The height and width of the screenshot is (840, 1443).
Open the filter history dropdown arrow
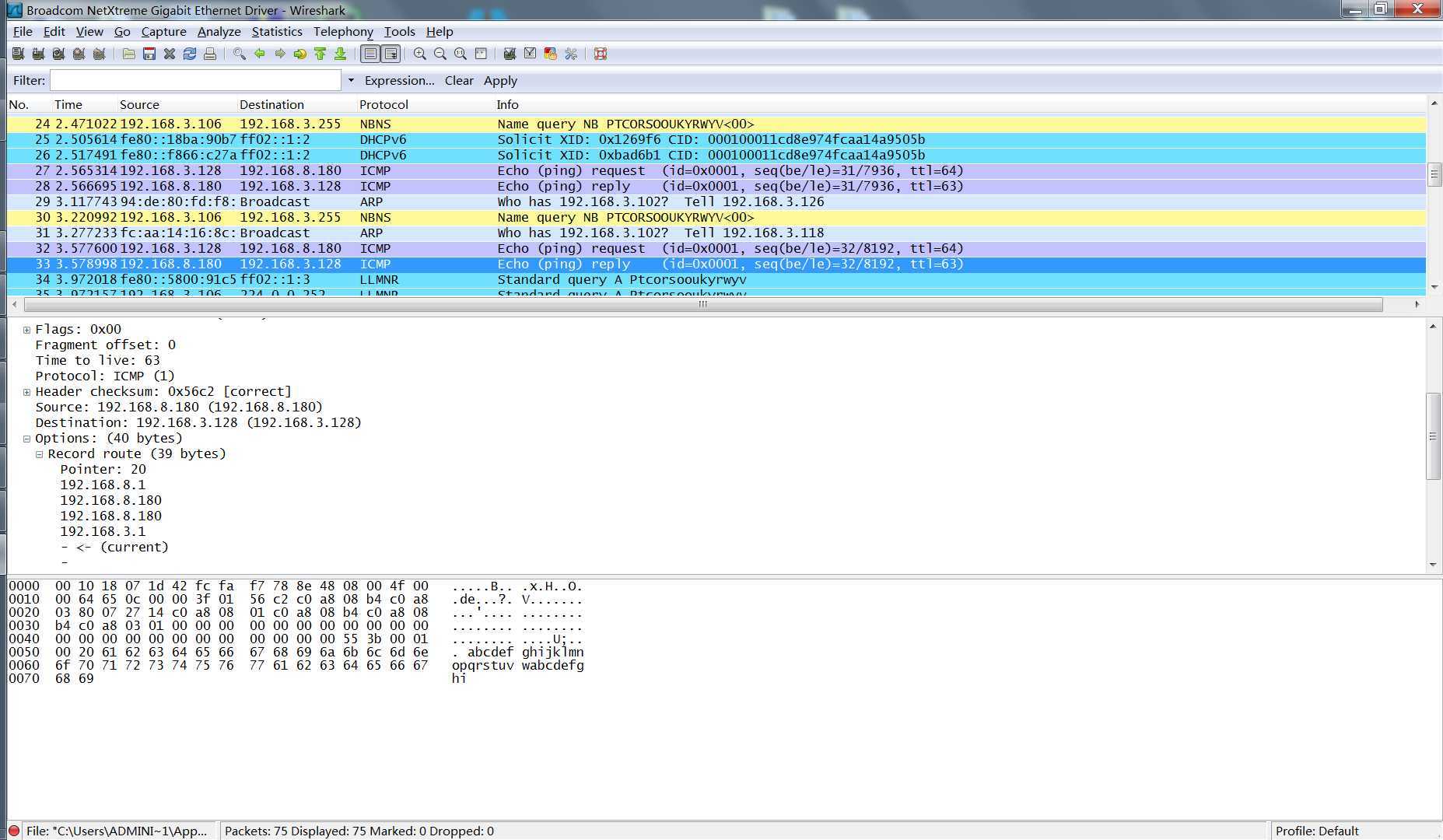point(351,80)
